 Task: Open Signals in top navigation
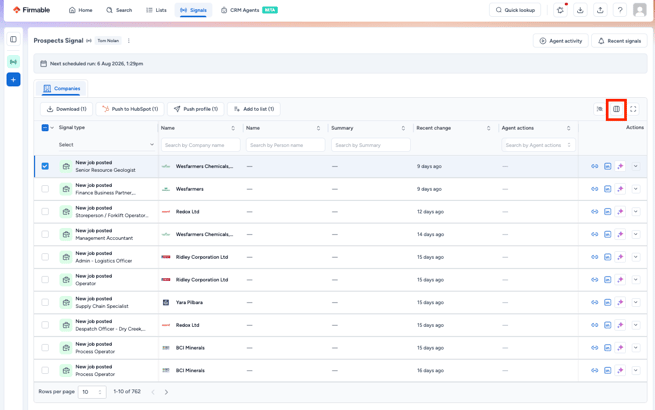193,10
